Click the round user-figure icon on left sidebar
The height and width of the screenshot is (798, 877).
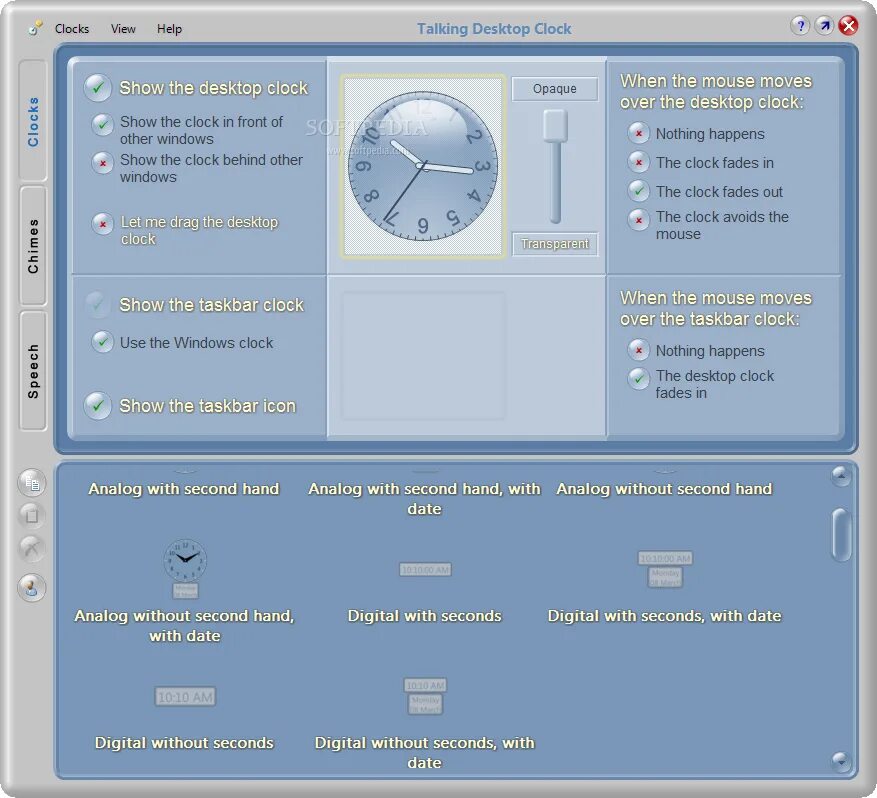click(32, 588)
